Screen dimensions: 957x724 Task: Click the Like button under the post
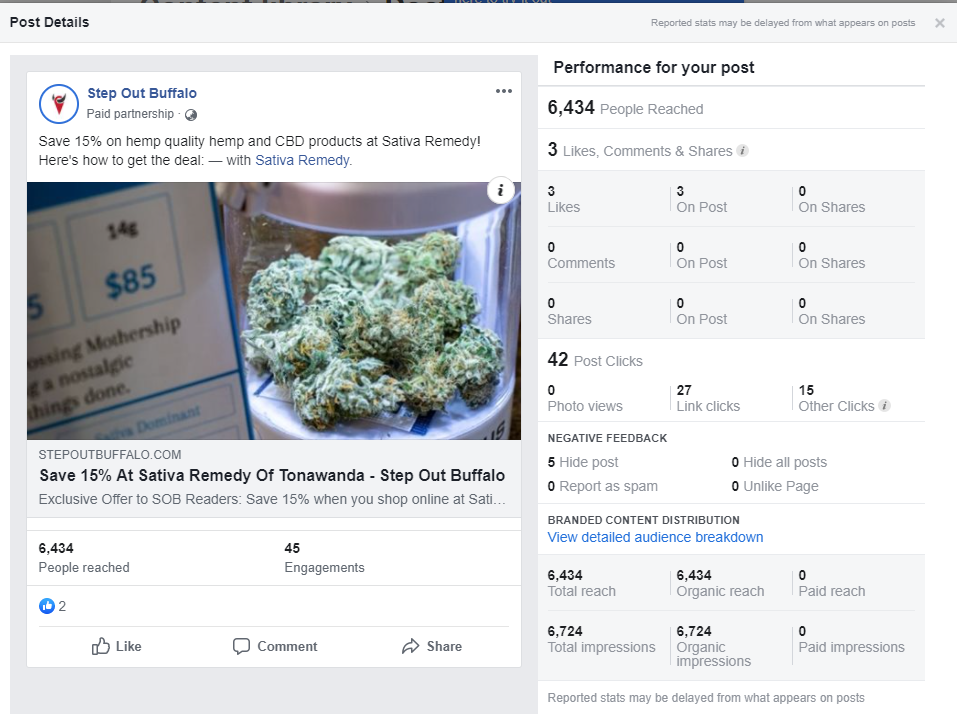pos(117,646)
